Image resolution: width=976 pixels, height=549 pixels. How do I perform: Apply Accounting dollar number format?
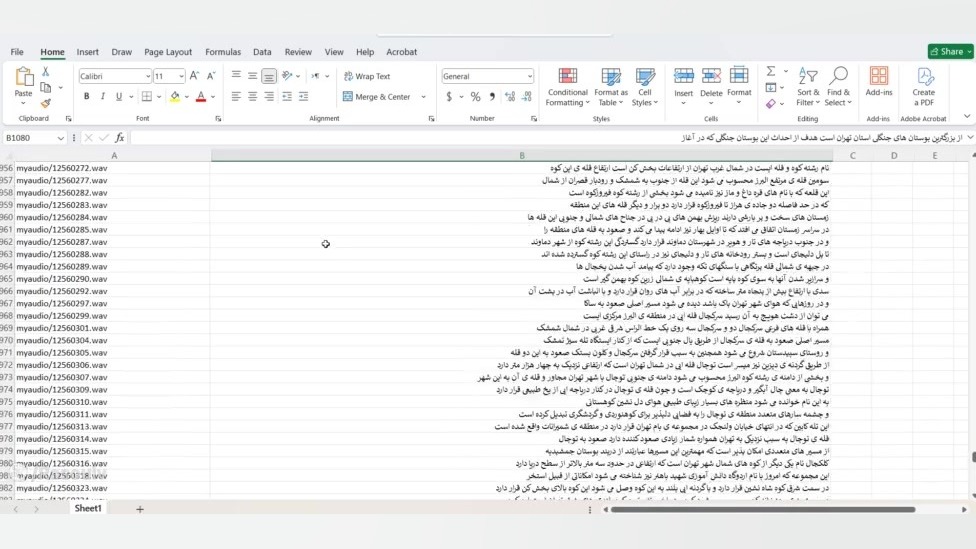coord(449,96)
